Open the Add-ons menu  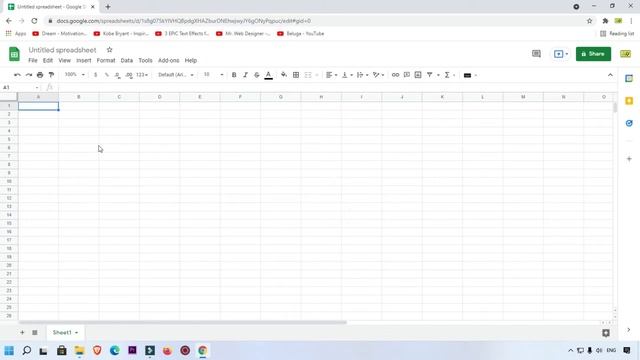pyautogui.click(x=169, y=60)
